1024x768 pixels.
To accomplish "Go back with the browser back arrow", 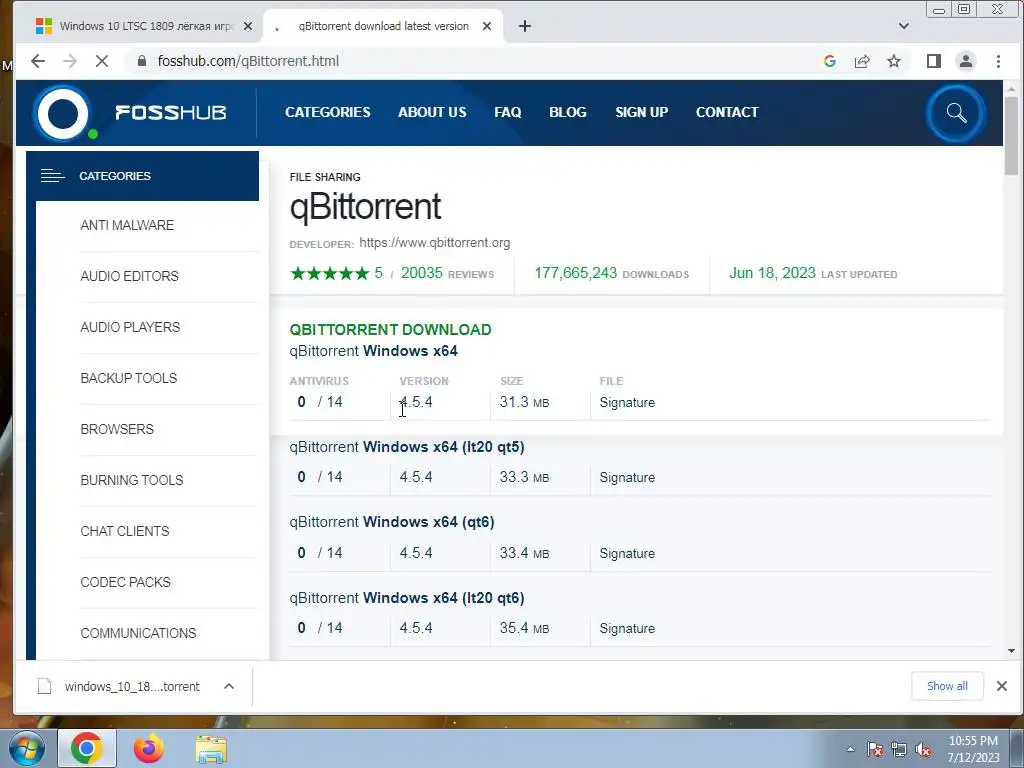I will [x=38, y=61].
